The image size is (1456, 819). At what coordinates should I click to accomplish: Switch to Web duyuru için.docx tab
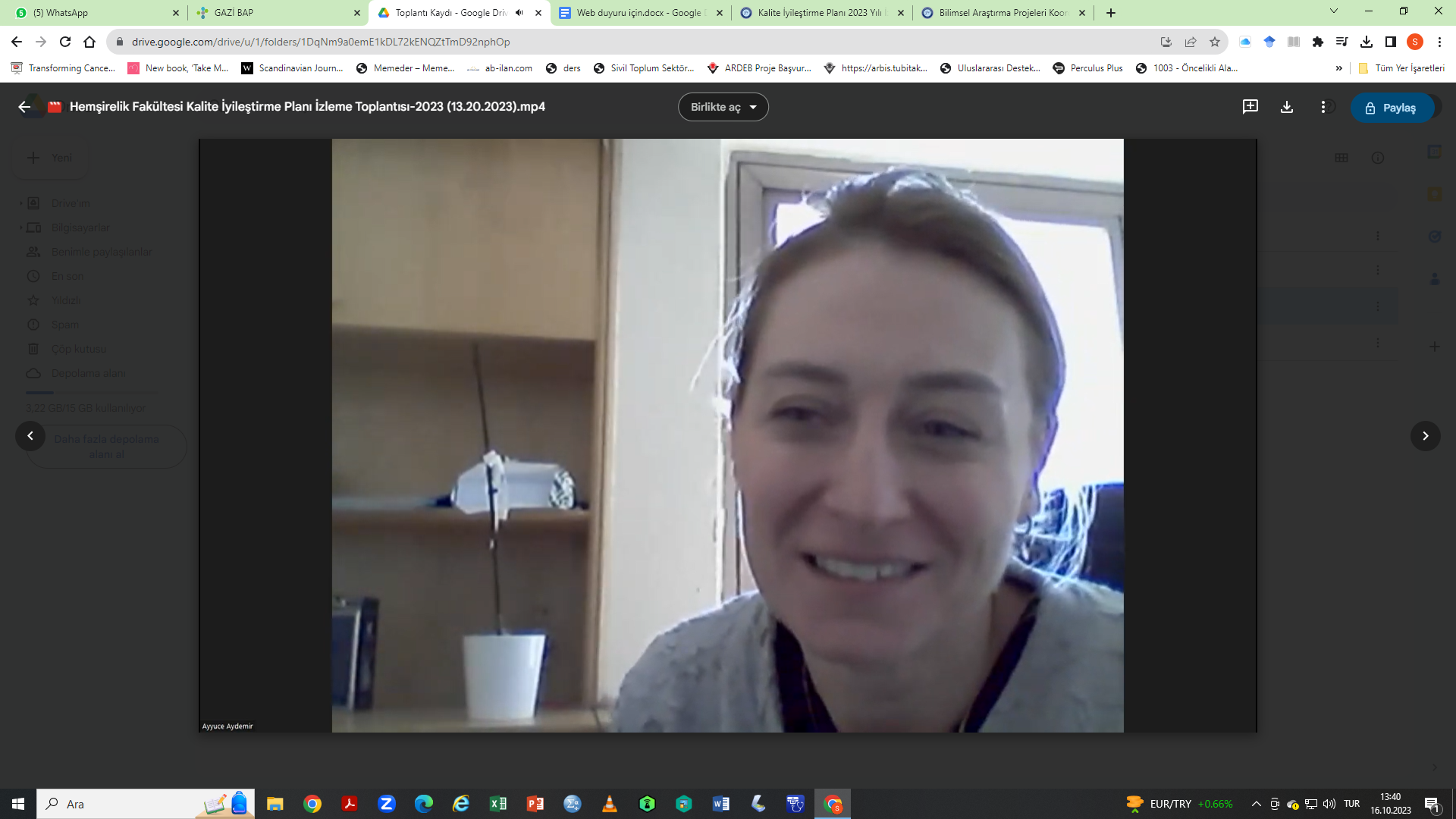640,13
